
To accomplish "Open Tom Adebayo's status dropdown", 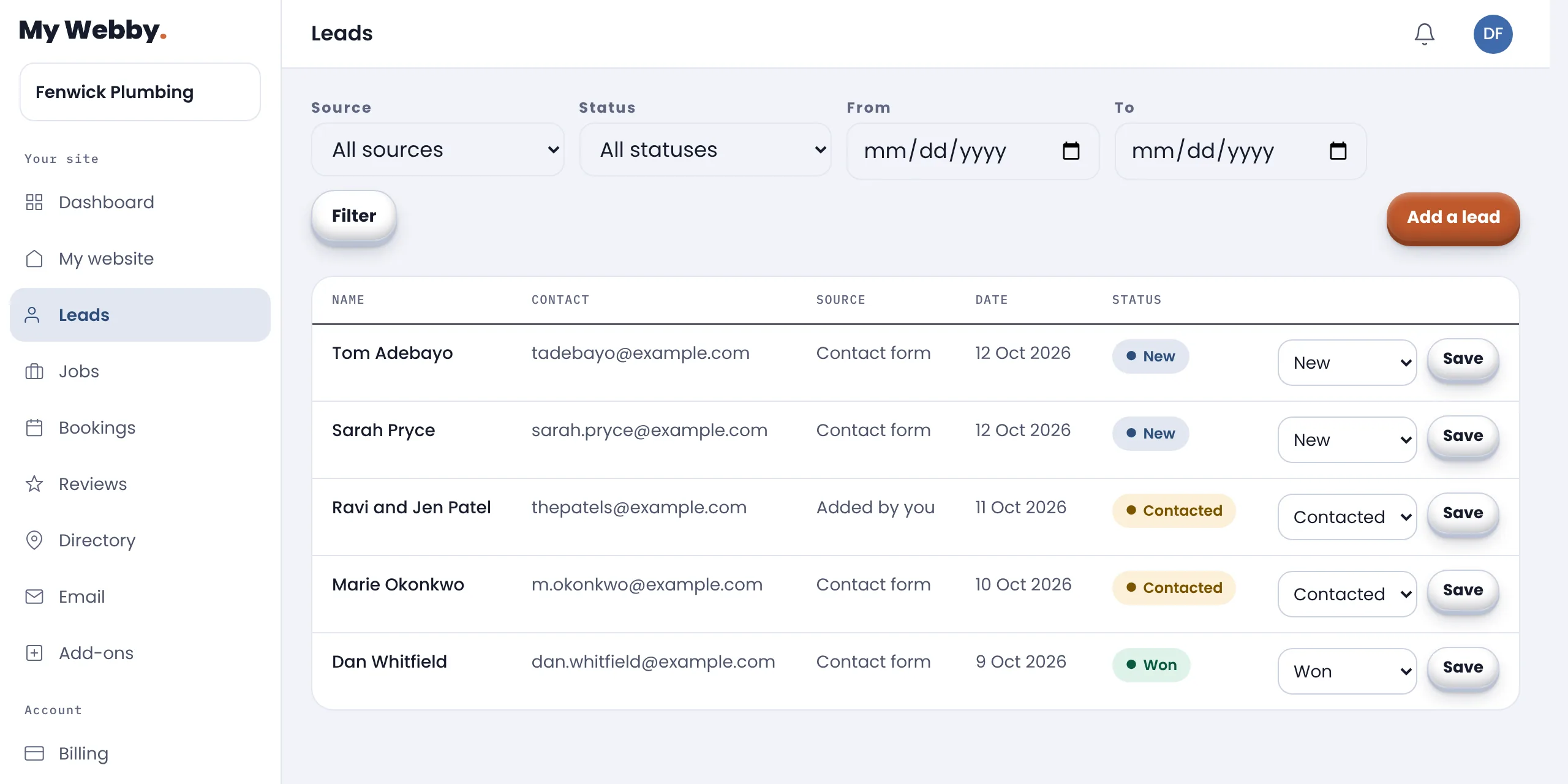I will [1347, 363].
